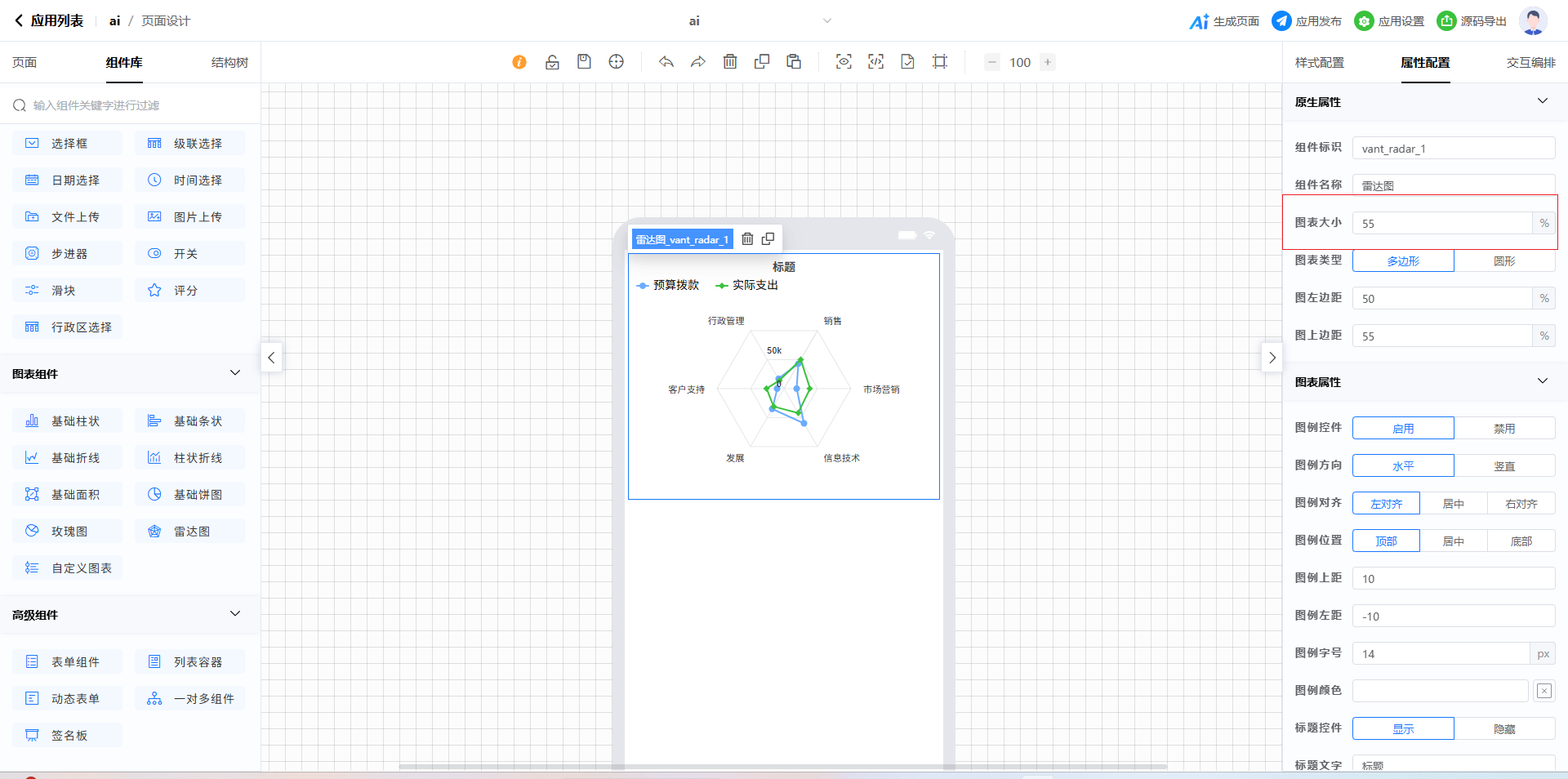This screenshot has height=779, width=1568.
Task: Click the redo arrow in toolbar
Action: 697,62
